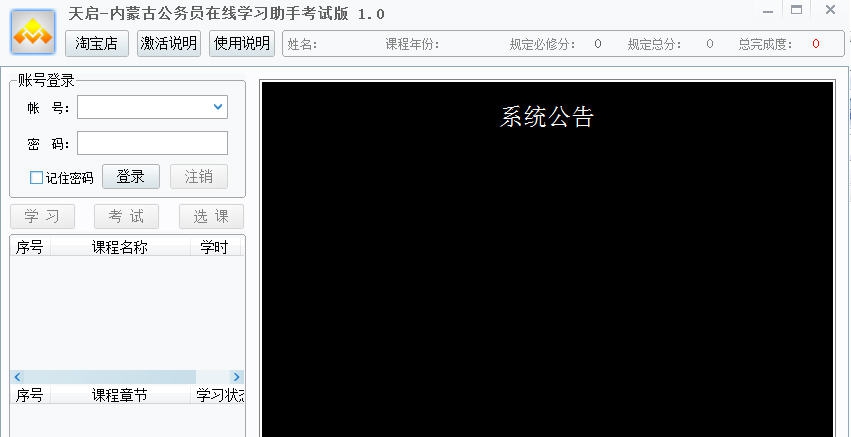Click the 姓名 label in status bar
The width and height of the screenshot is (851, 437).
(302, 45)
